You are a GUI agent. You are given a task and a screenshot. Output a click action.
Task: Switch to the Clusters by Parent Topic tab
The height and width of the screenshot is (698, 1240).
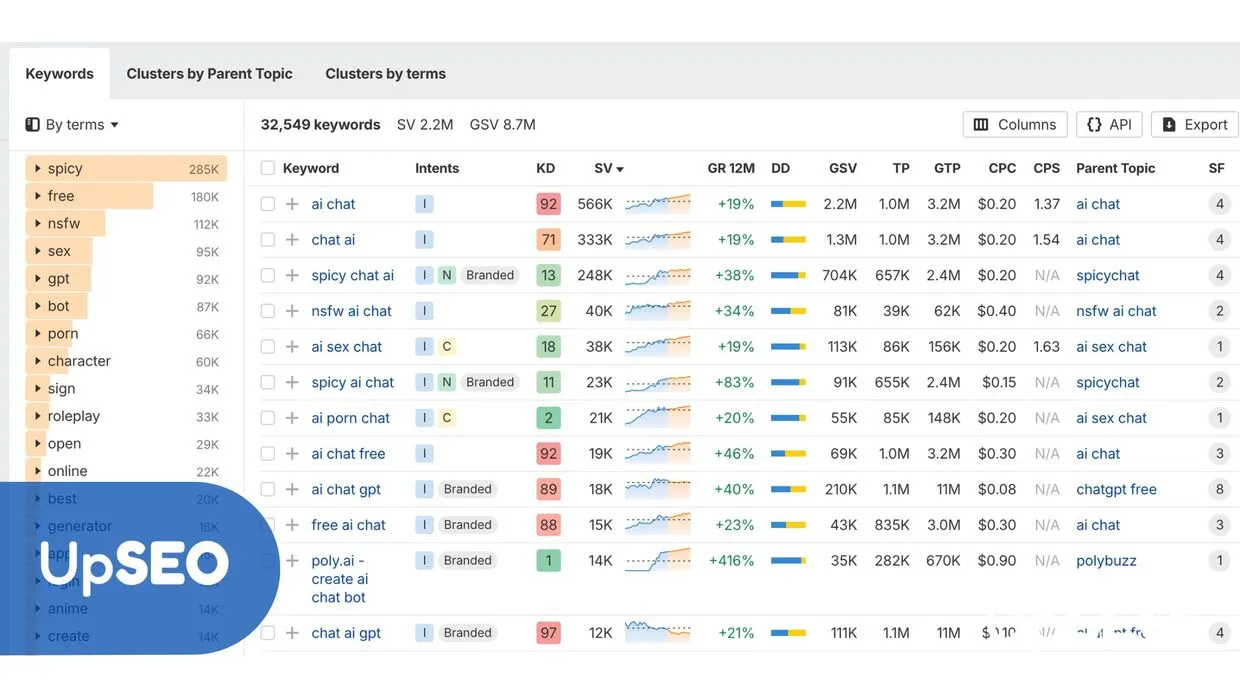(x=209, y=73)
